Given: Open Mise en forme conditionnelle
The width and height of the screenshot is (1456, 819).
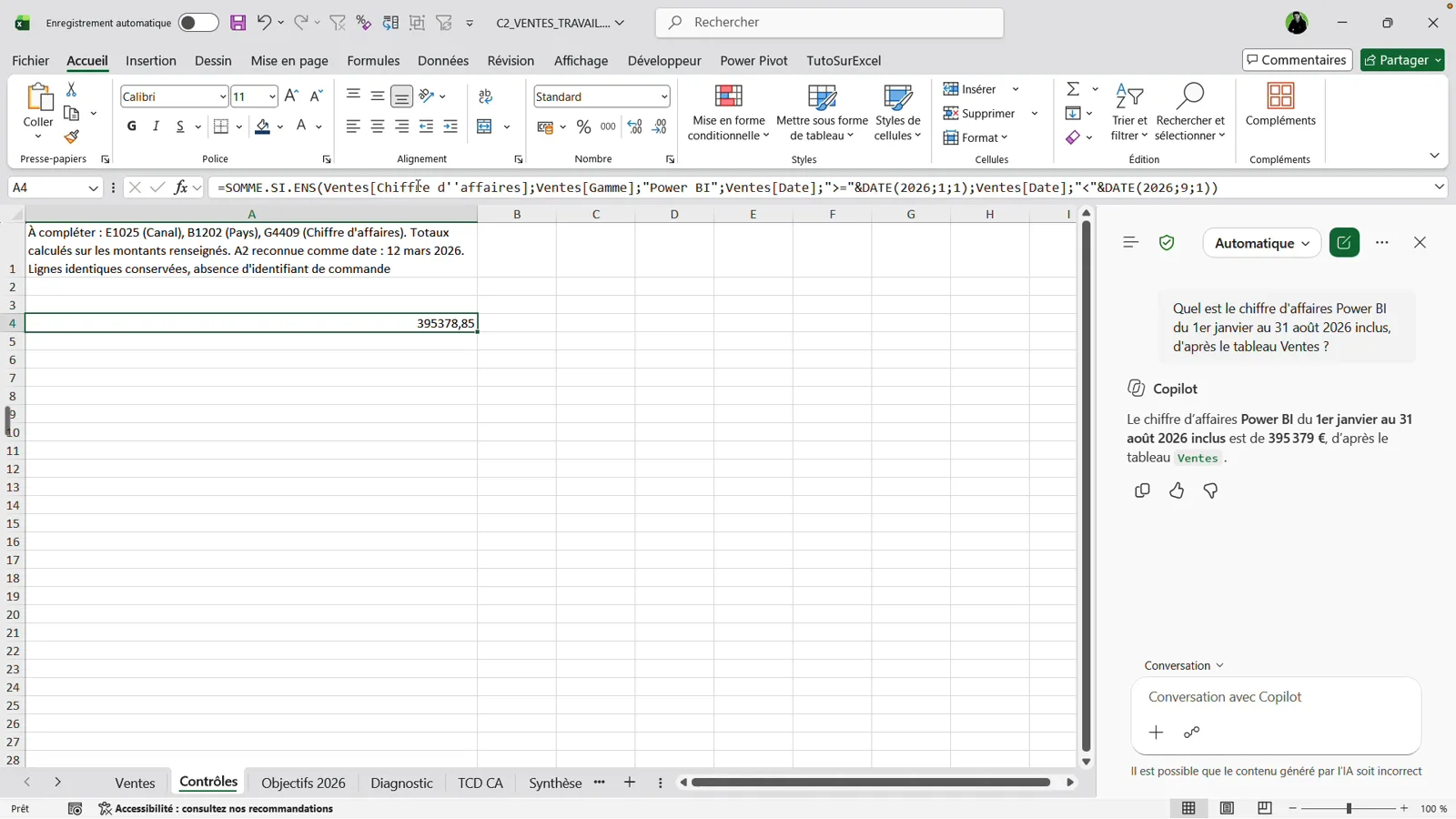Looking at the screenshot, I should click(x=728, y=113).
